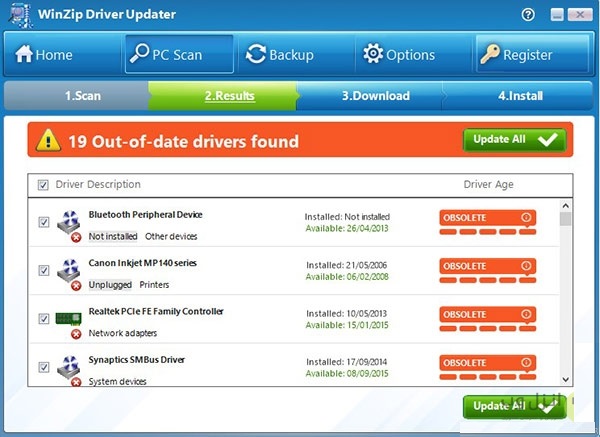Switch to the Backup tab
Image resolution: width=600 pixels, height=437 pixels.
[280, 55]
